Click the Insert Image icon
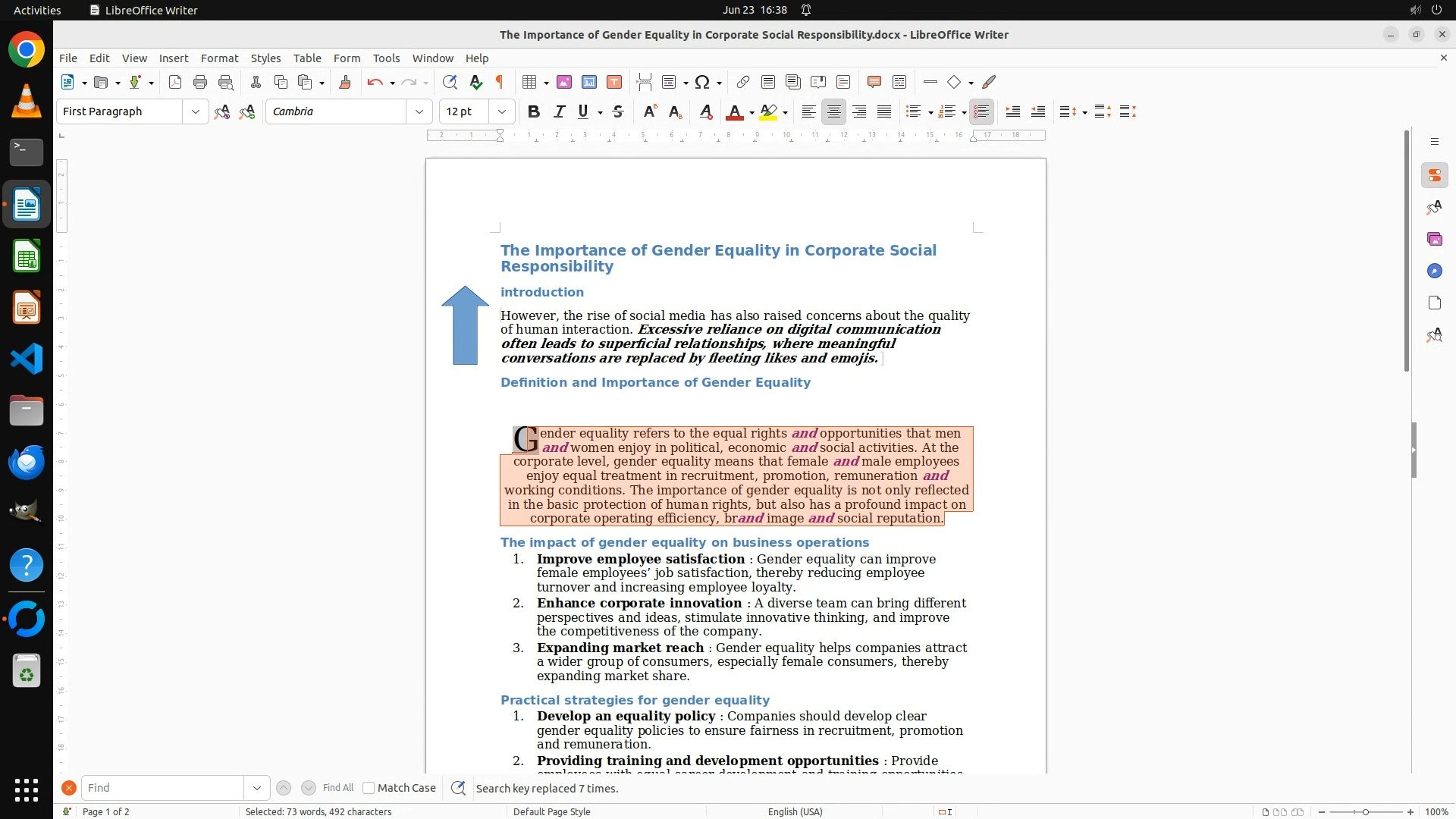The width and height of the screenshot is (1456, 819). point(564,82)
